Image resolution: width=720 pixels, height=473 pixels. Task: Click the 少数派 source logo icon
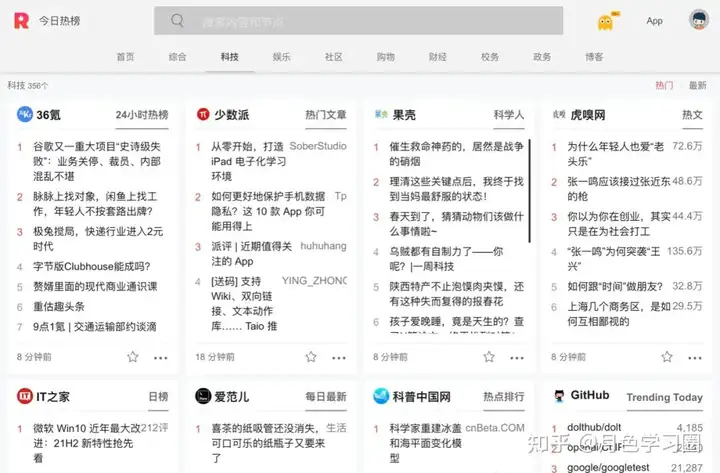(x=203, y=114)
